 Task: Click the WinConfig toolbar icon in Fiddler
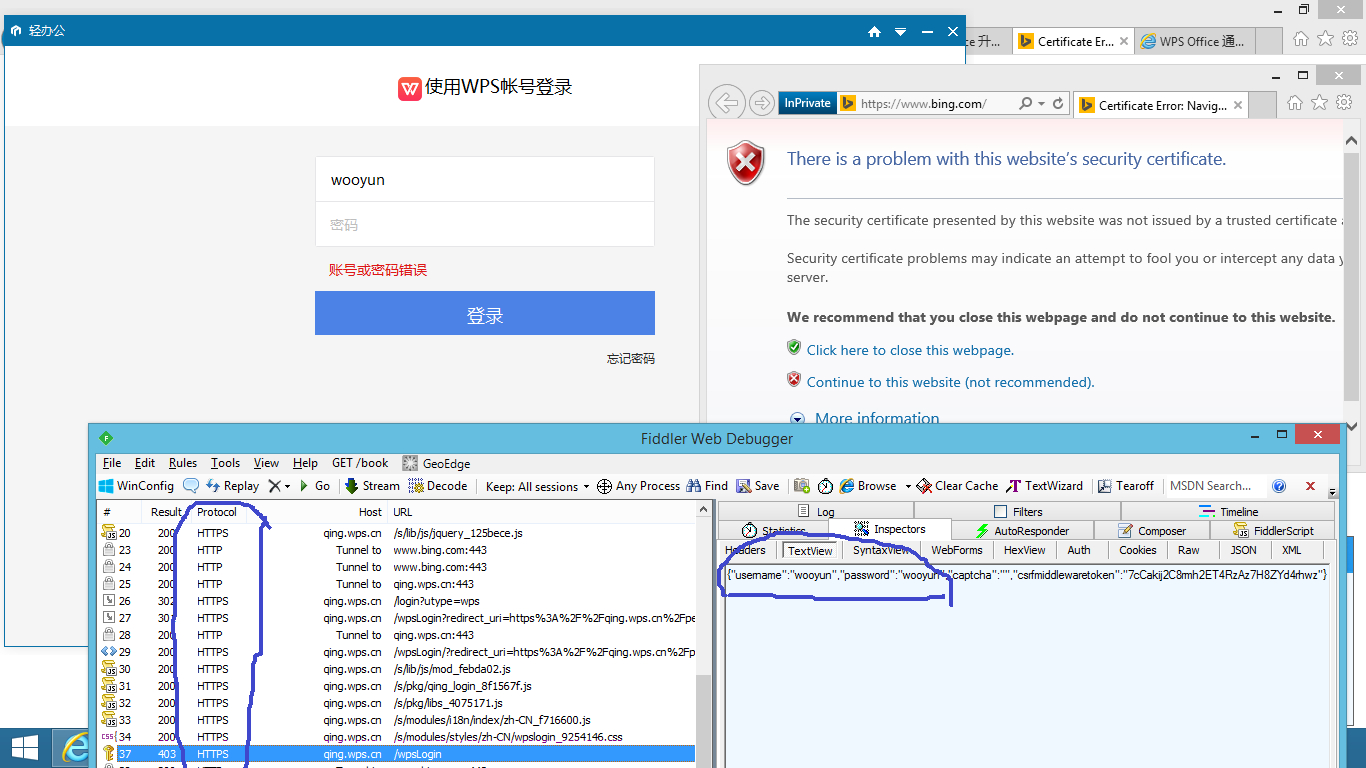click(x=106, y=486)
